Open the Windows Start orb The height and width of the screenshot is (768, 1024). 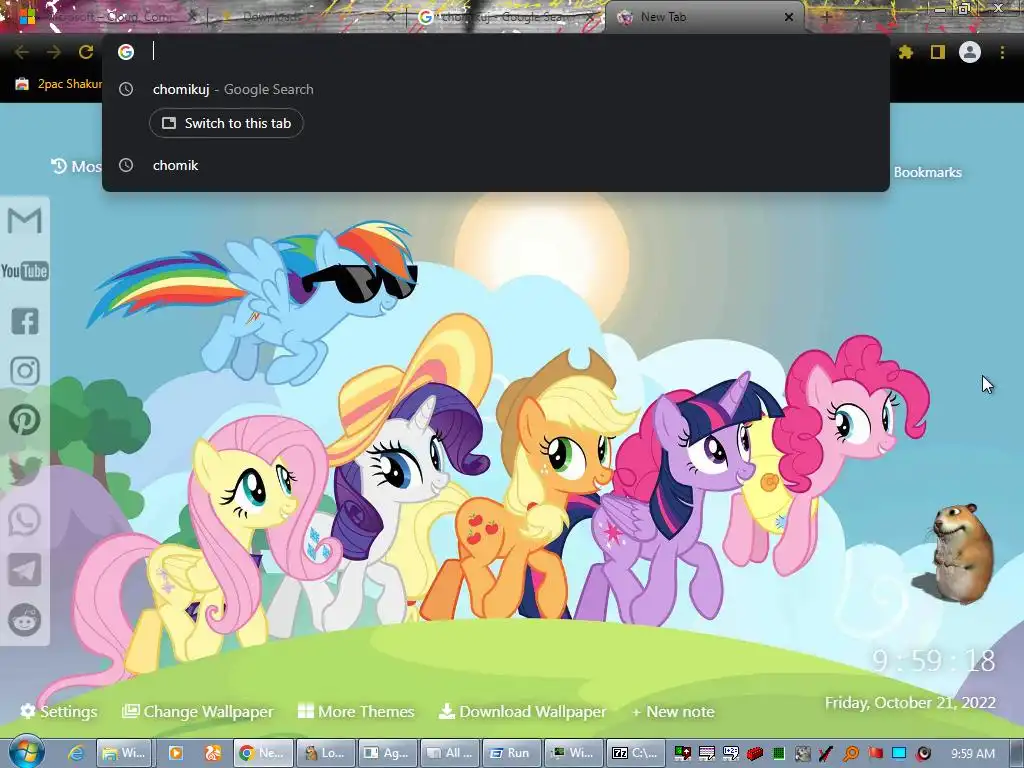26,753
